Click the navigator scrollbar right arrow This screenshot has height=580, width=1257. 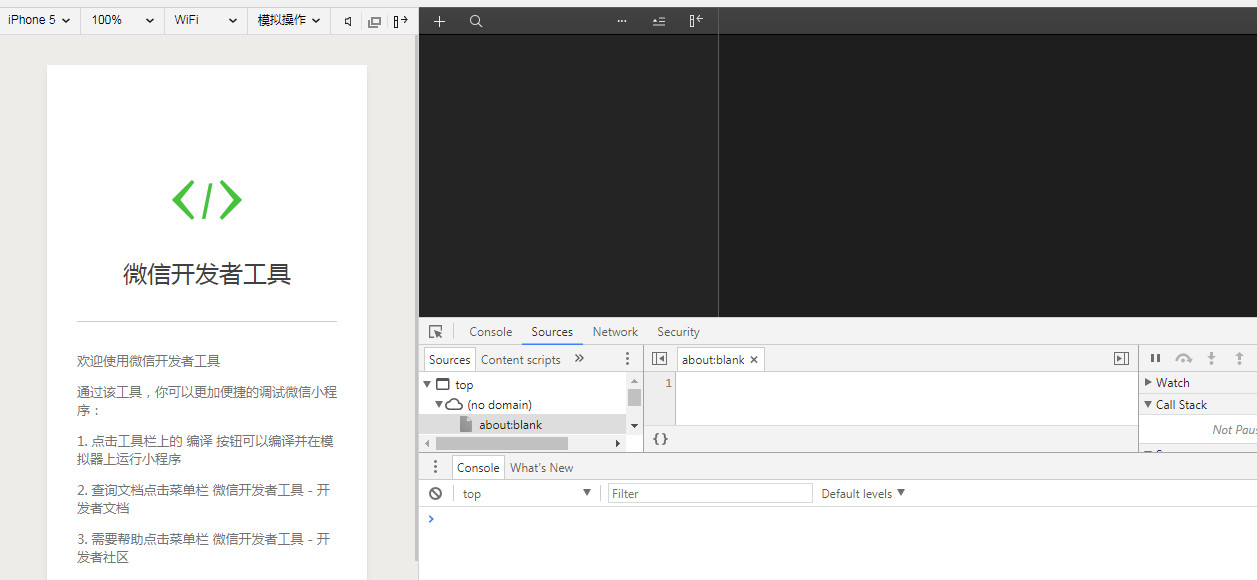click(x=618, y=443)
